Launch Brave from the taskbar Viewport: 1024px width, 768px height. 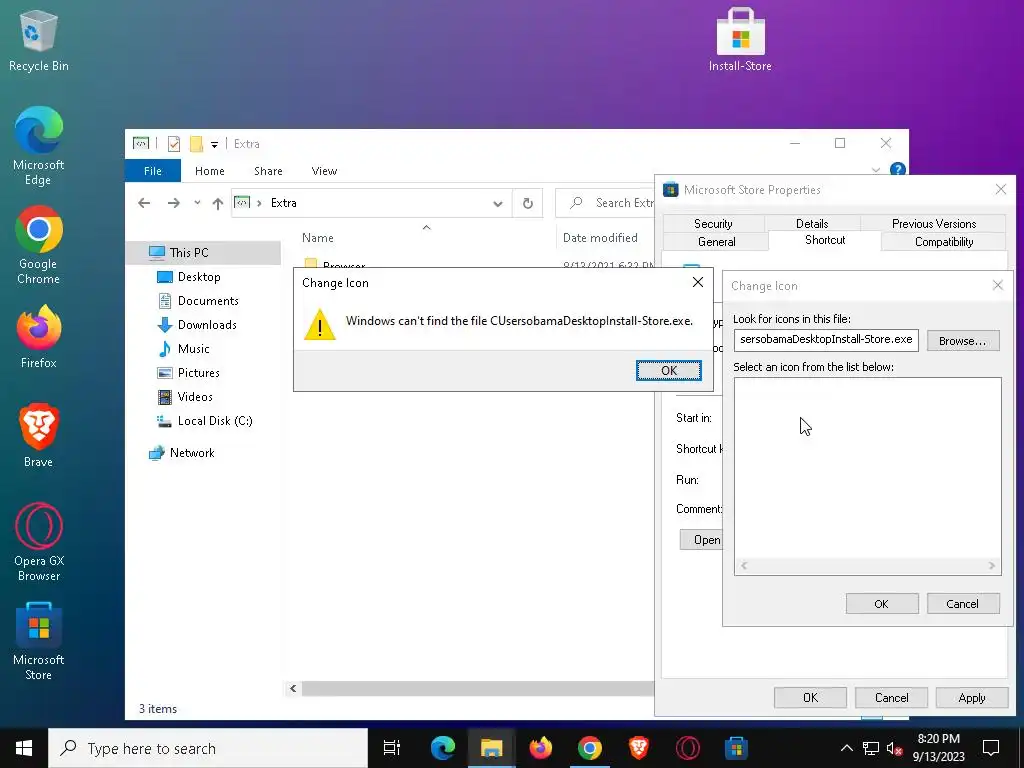(x=639, y=748)
